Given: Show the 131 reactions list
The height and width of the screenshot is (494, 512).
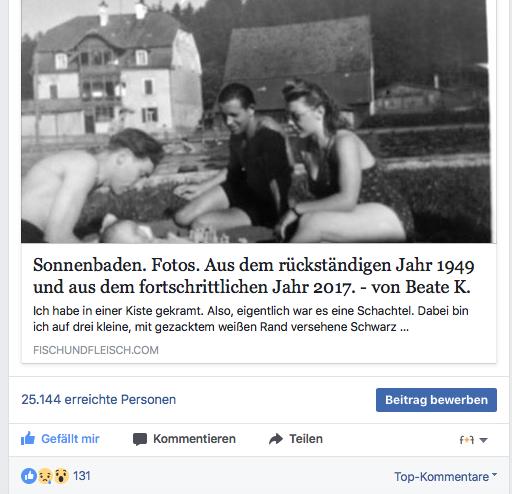Looking at the screenshot, I should [82, 476].
